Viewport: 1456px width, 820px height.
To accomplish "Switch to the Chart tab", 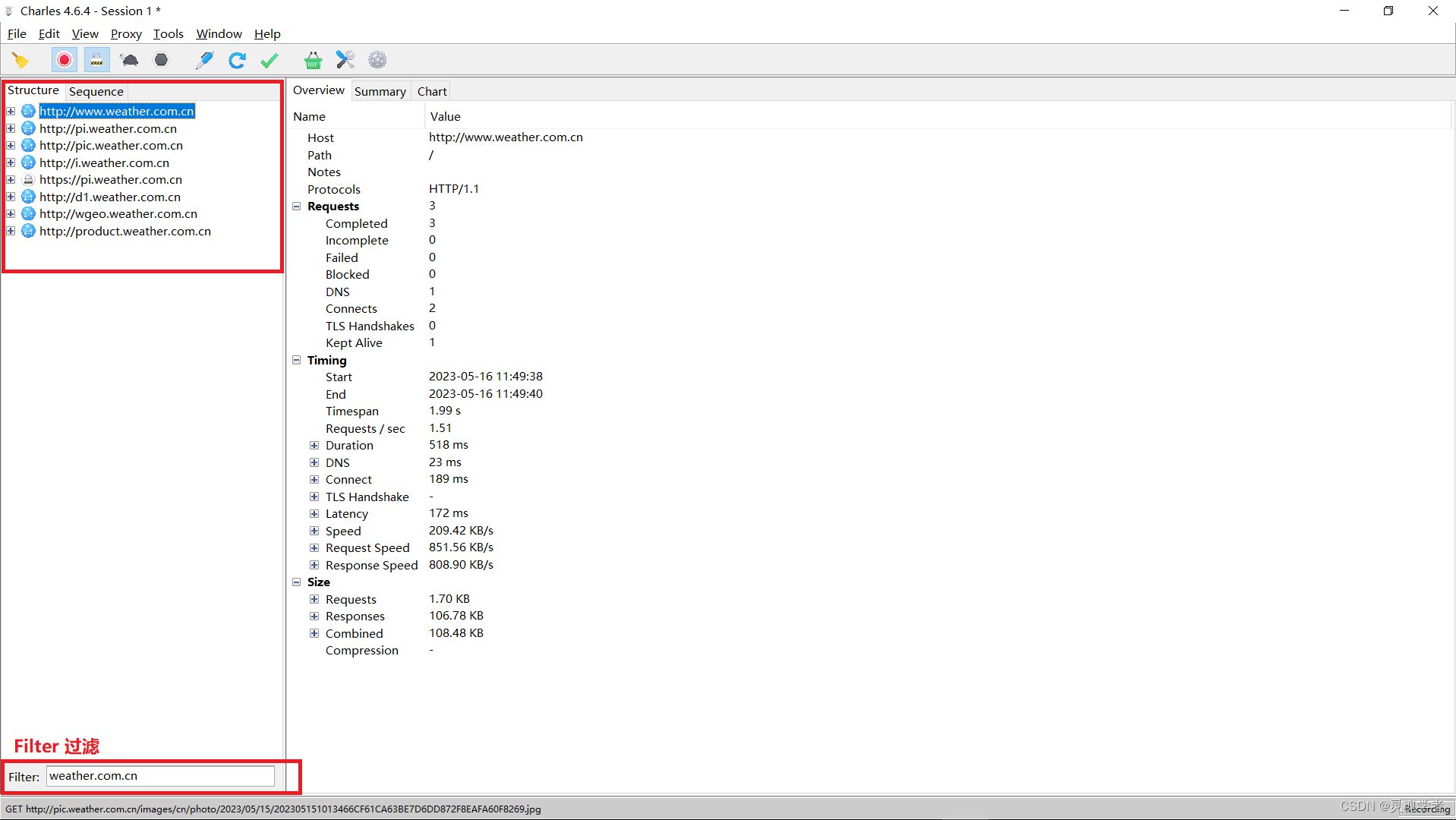I will (432, 91).
